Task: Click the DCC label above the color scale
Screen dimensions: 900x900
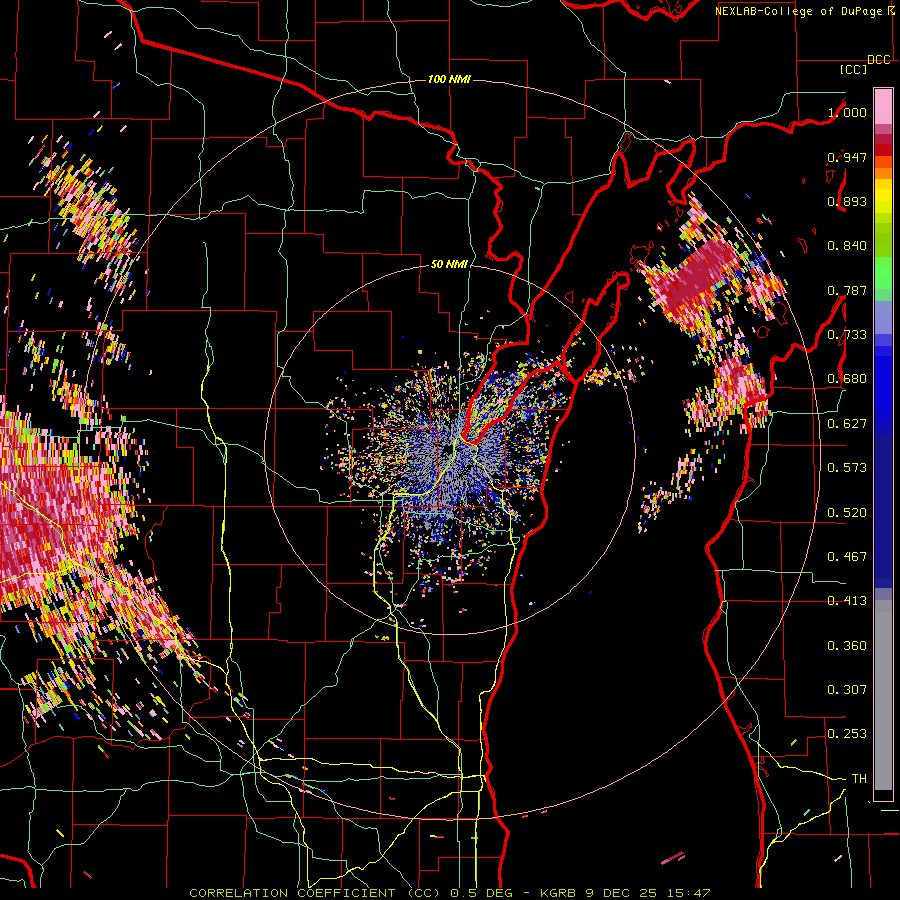Action: 879,60
